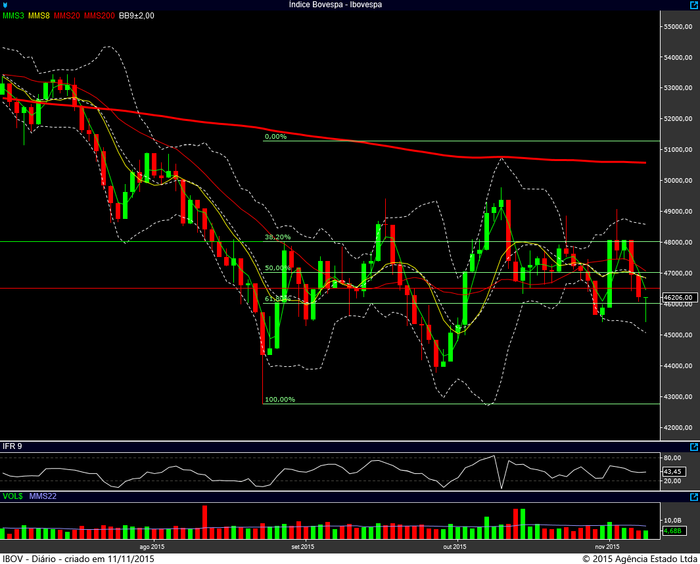Click the 51000,00 price axis label

(678, 150)
